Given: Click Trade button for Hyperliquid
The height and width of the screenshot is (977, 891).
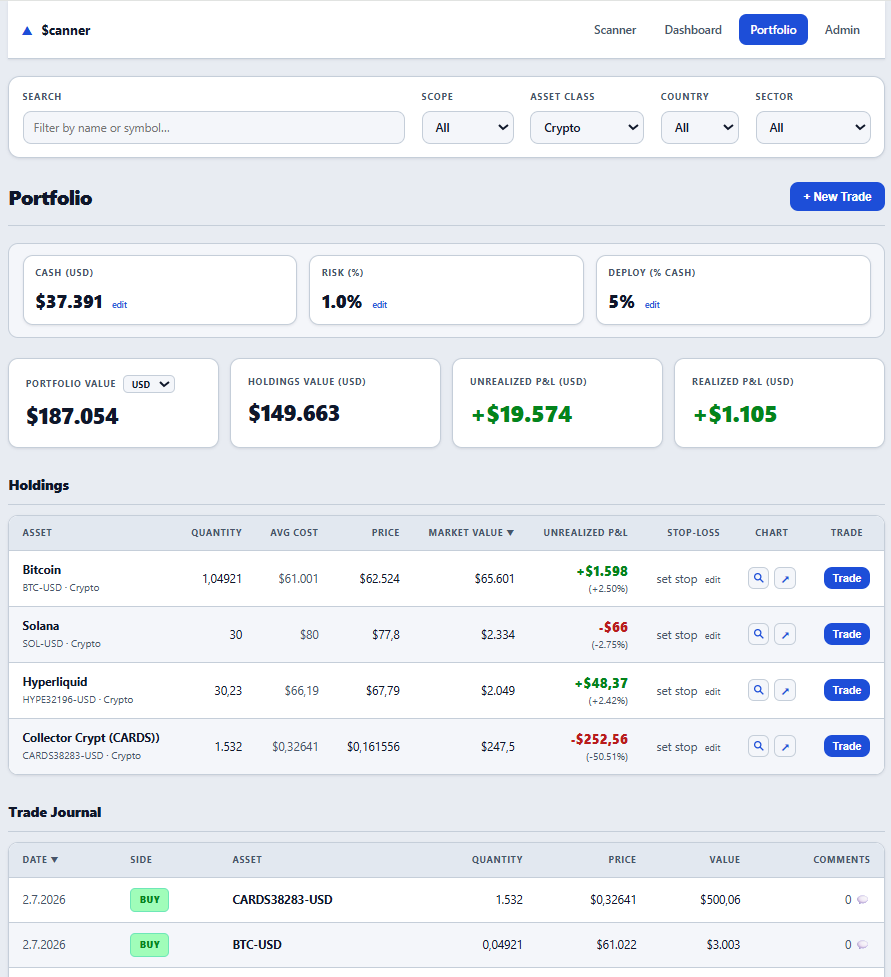Looking at the screenshot, I should click(847, 690).
